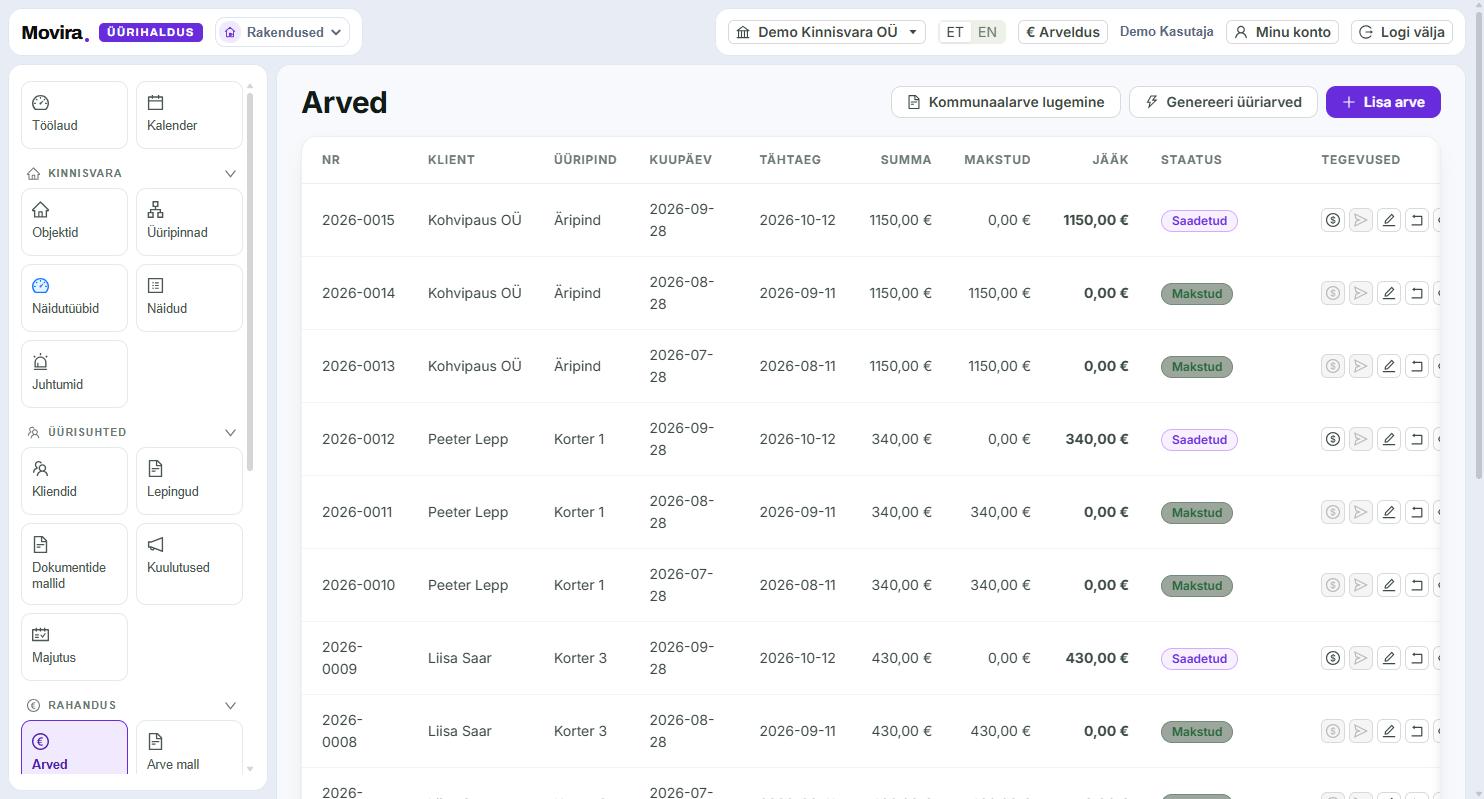Open the Kalender tile in sidebar

189,115
